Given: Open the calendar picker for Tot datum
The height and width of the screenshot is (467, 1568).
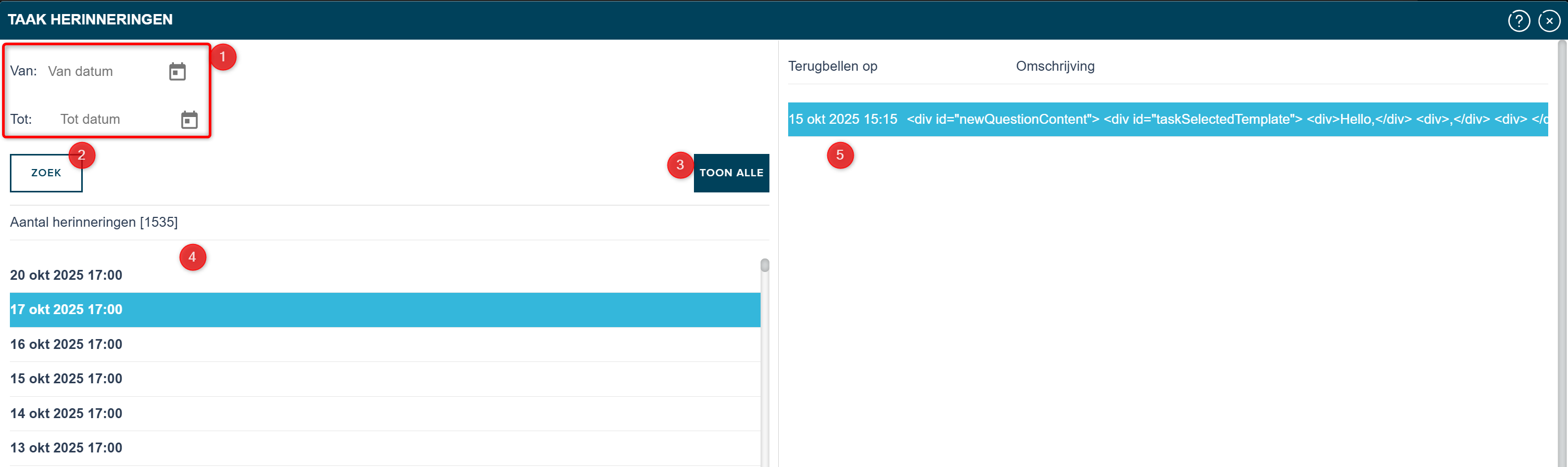Looking at the screenshot, I should tap(189, 120).
